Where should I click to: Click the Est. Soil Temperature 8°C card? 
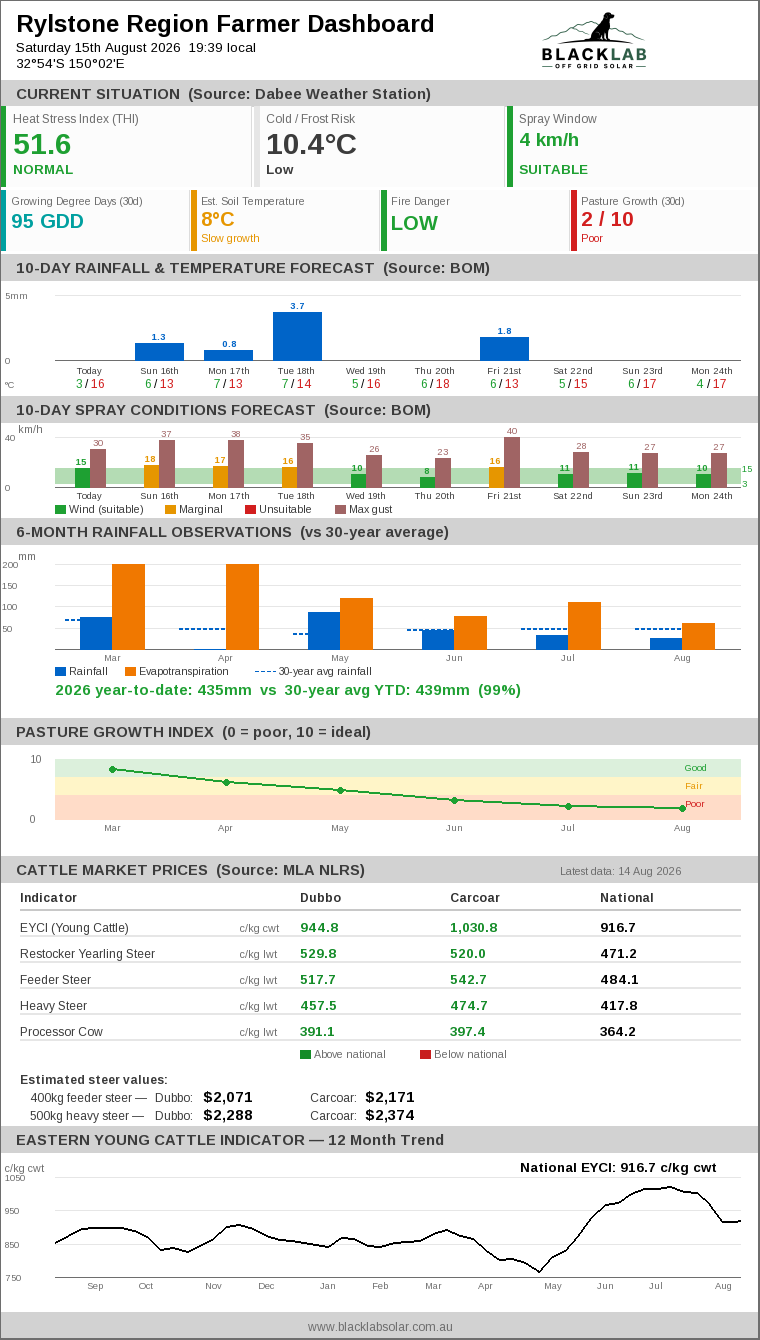285,221
